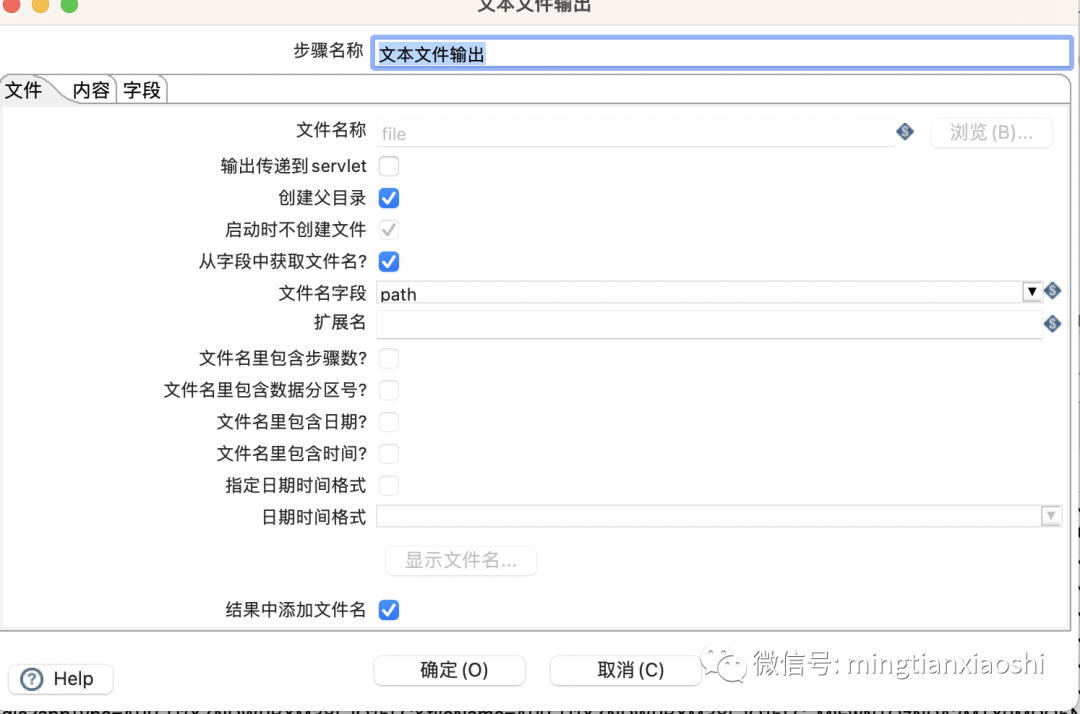Select the 文件 tab
Image resolution: width=1080 pixels, height=714 pixels.
(x=25, y=90)
